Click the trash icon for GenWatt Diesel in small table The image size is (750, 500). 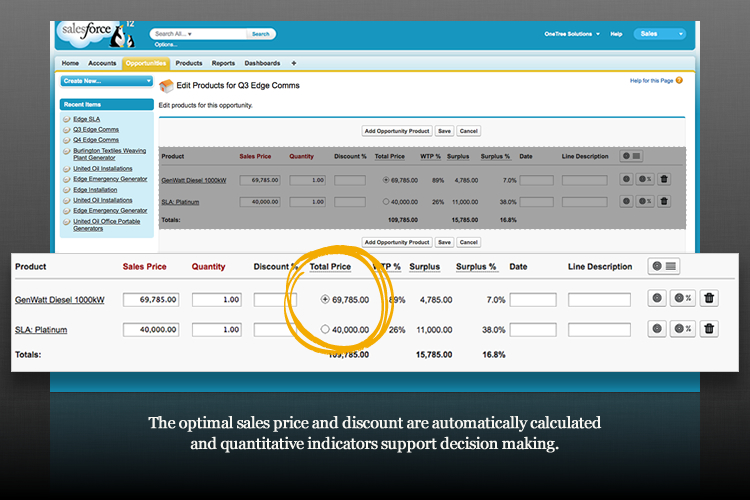point(664,179)
